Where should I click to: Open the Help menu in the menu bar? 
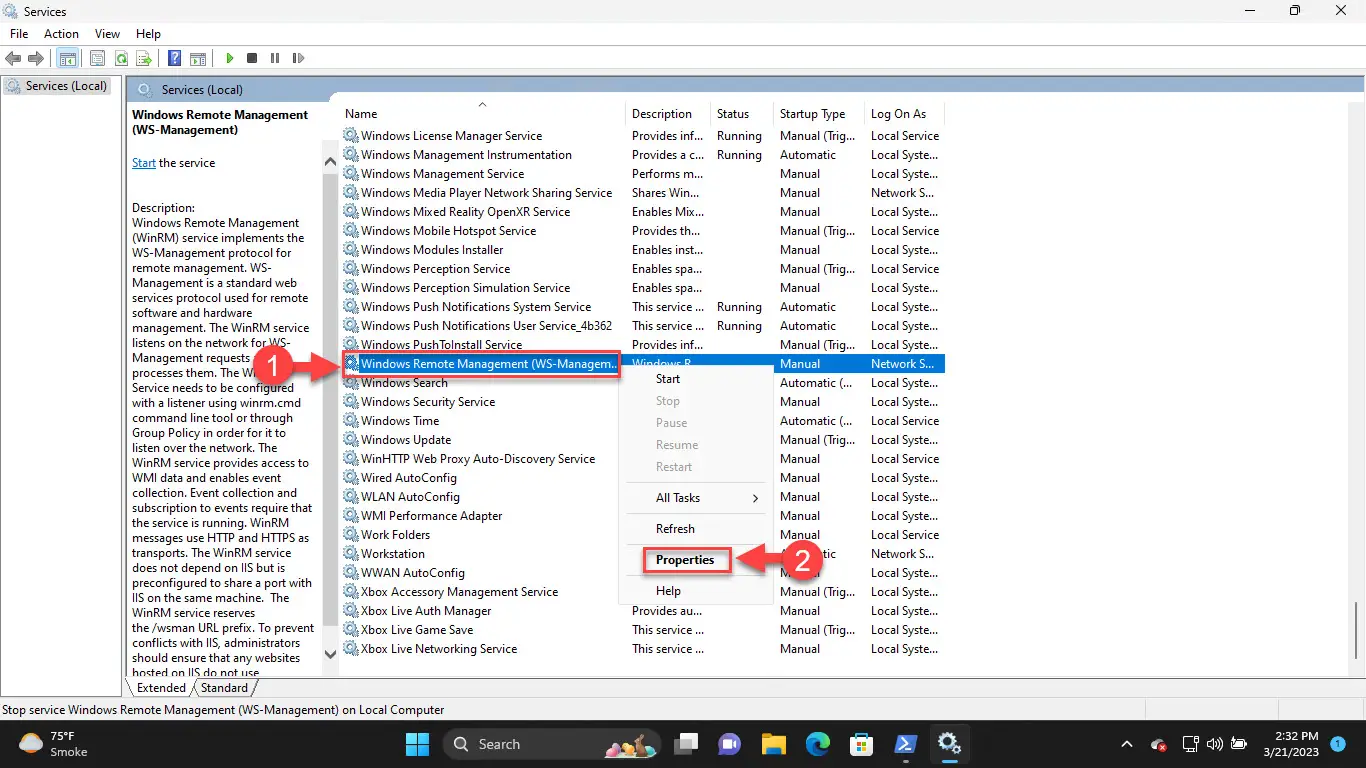(148, 33)
